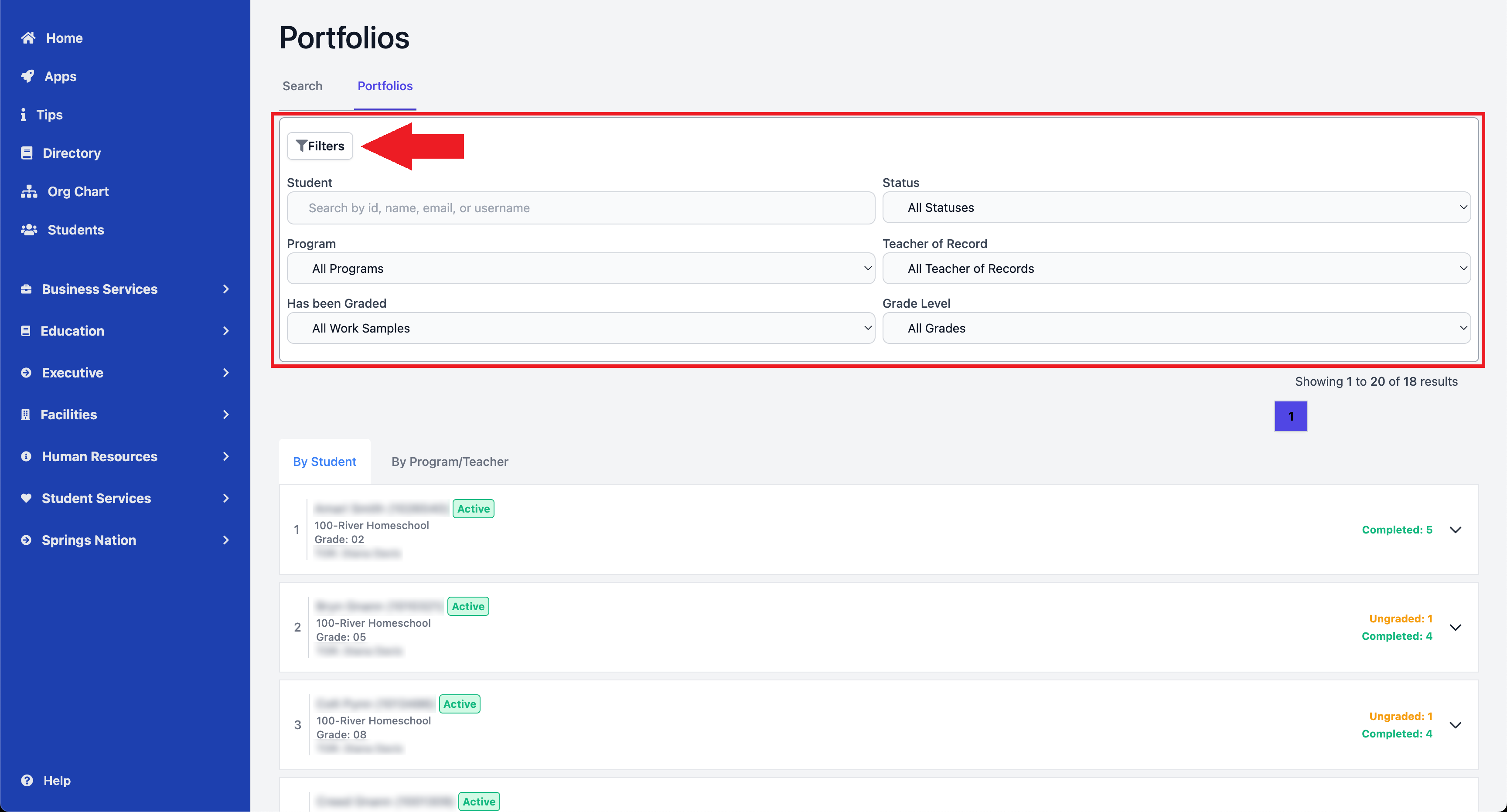Switch to the Search tab
The image size is (1507, 812).
(302, 86)
